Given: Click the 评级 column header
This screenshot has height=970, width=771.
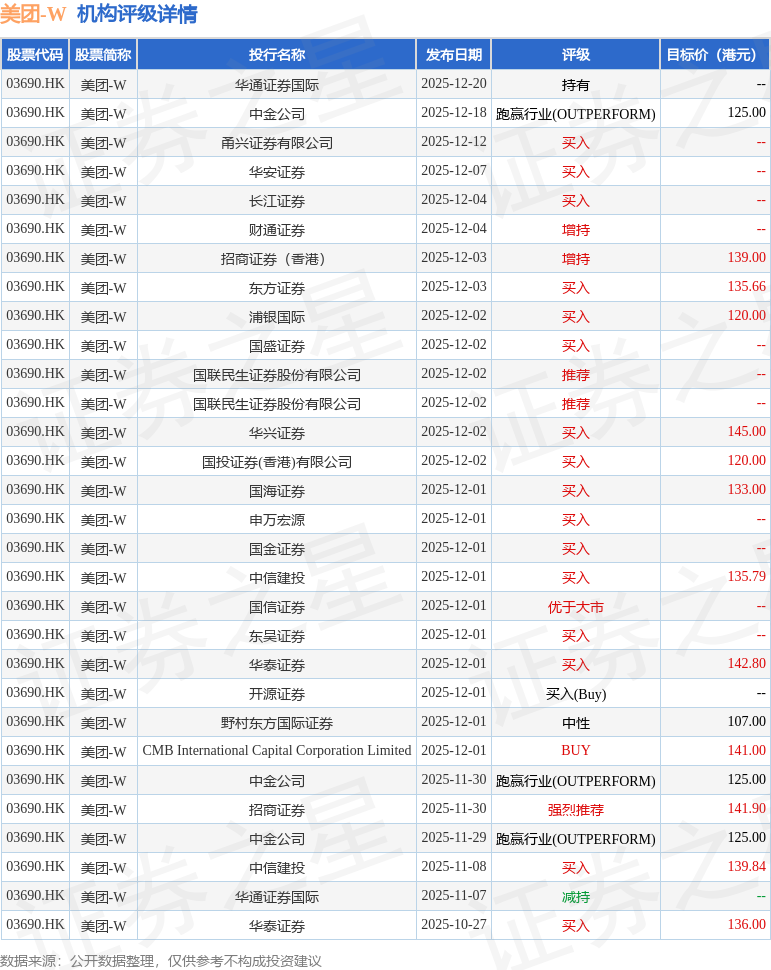Looking at the screenshot, I should (x=575, y=54).
